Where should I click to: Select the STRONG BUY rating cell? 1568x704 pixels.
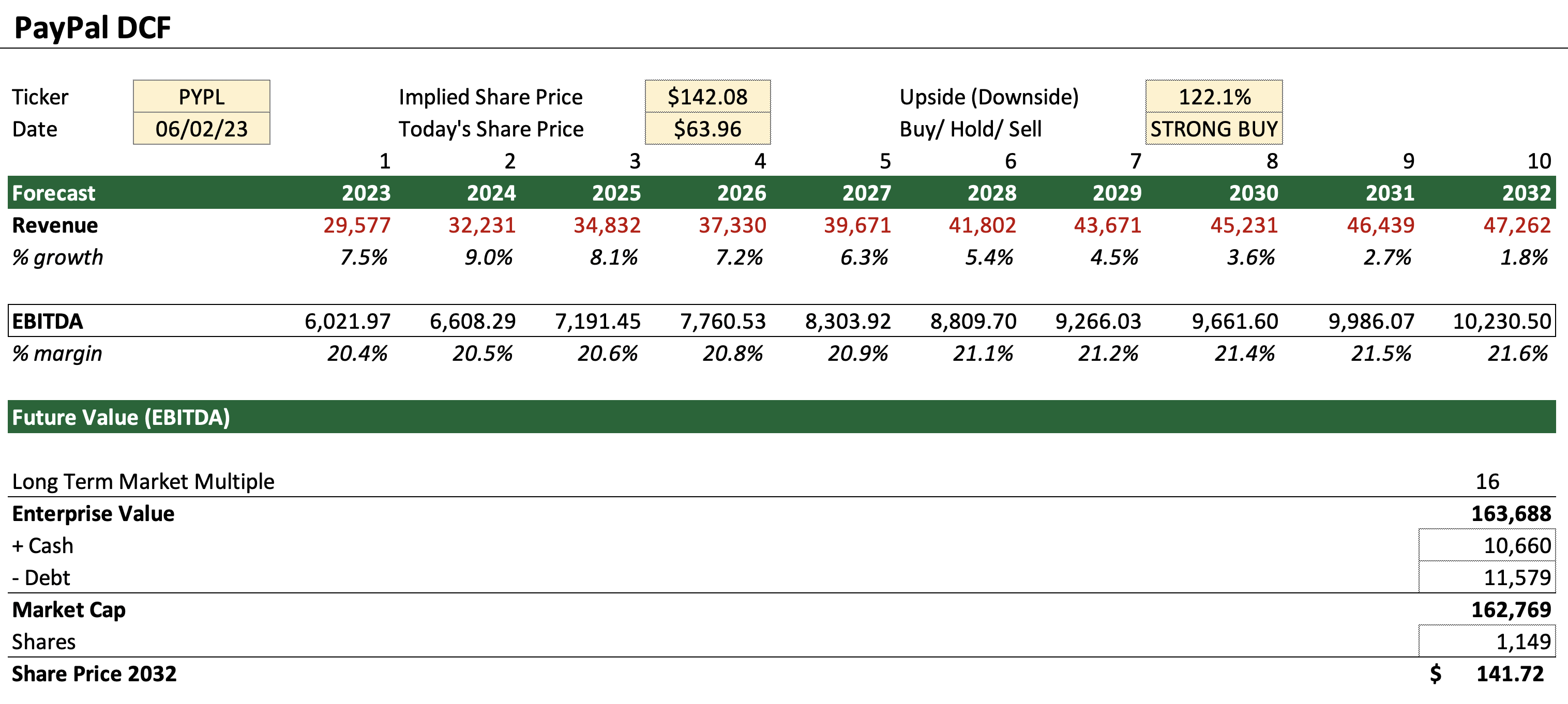pos(1214,128)
